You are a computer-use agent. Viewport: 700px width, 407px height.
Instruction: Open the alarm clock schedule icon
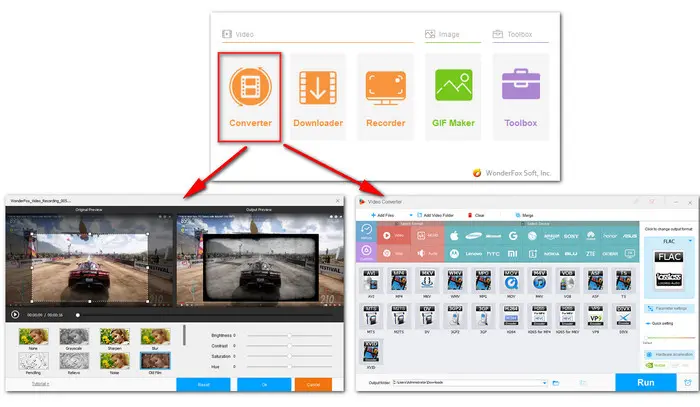point(688,382)
